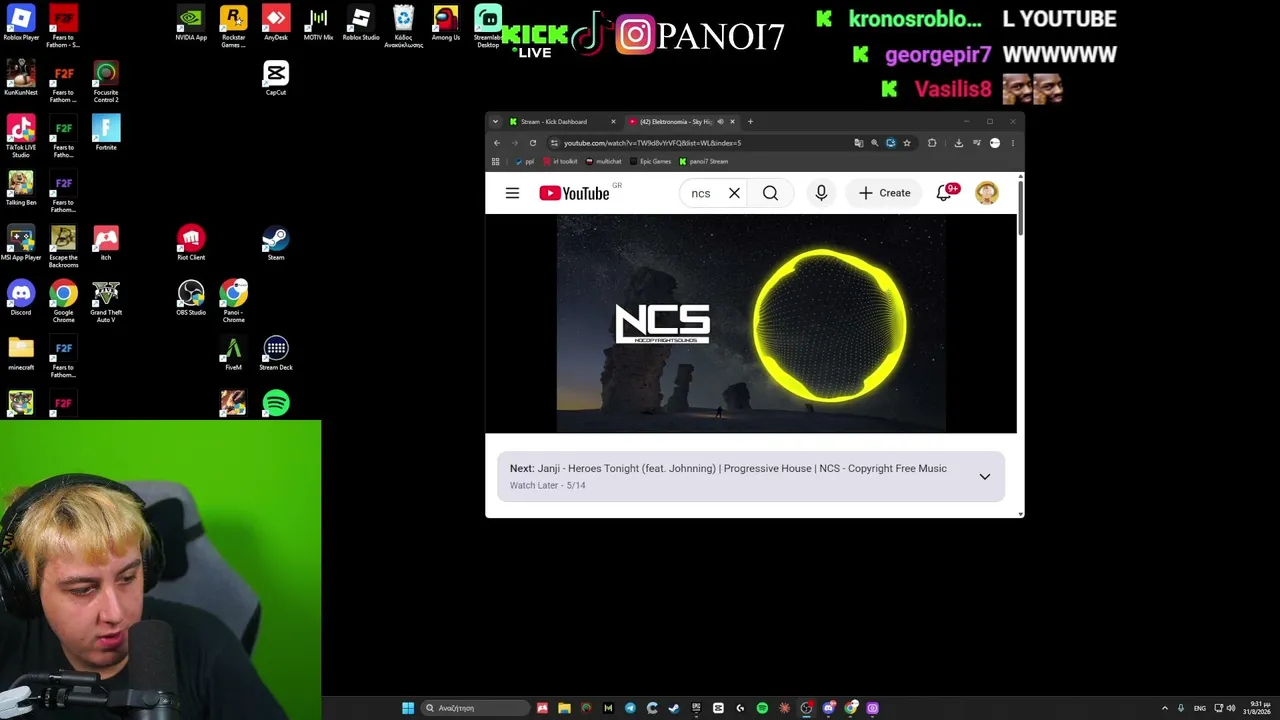
Task: Launch NVIDIA App from the desktop
Action: 191,24
